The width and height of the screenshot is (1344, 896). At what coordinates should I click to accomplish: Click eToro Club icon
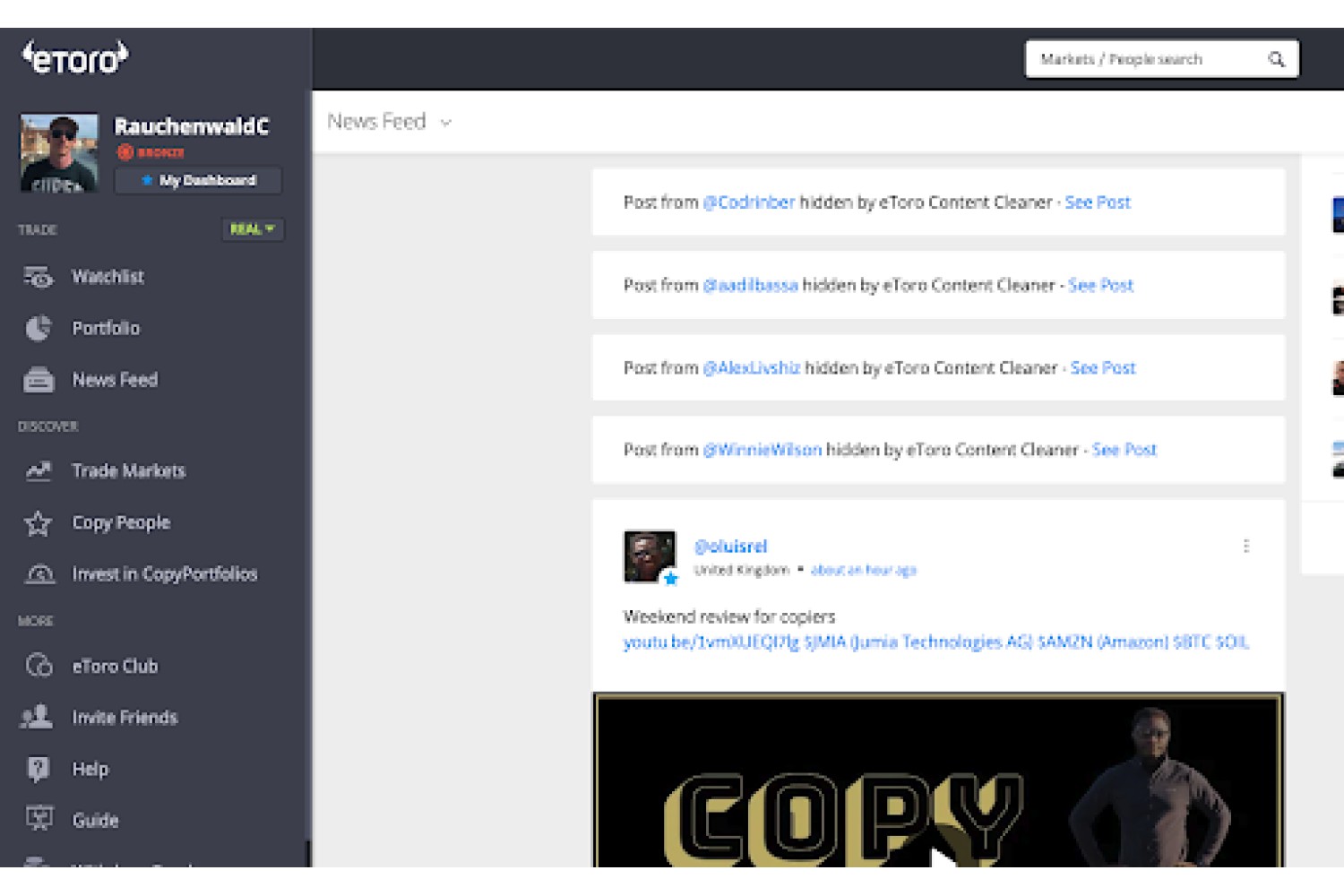click(x=39, y=666)
